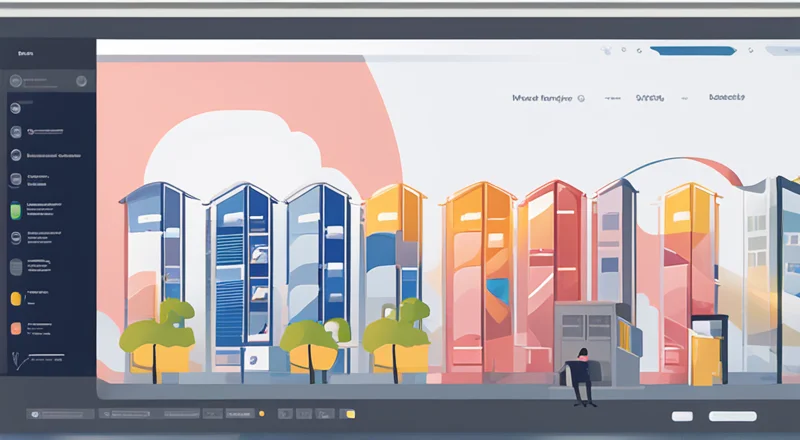Click the orange icon in the left sidebar
This screenshot has height=440, width=800.
pos(15,328)
